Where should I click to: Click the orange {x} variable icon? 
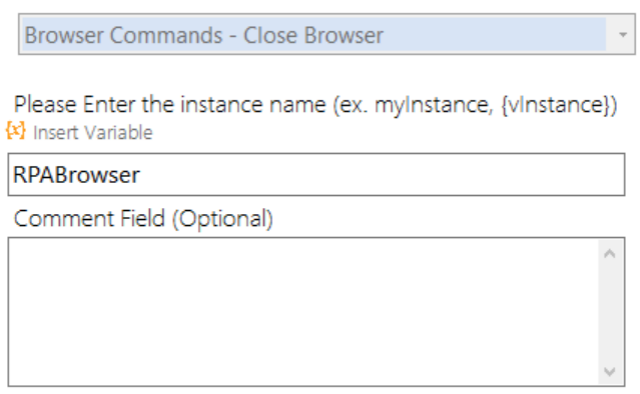(x=16, y=131)
